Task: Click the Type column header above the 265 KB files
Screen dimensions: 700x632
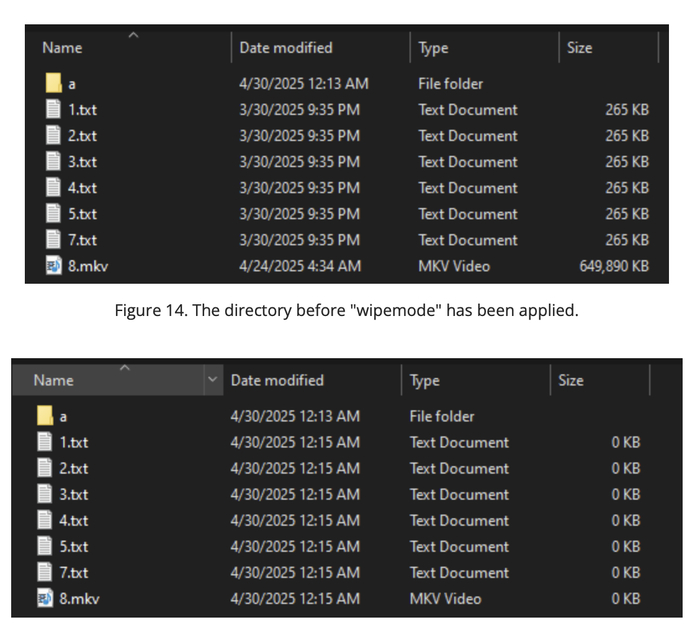Action: click(434, 47)
